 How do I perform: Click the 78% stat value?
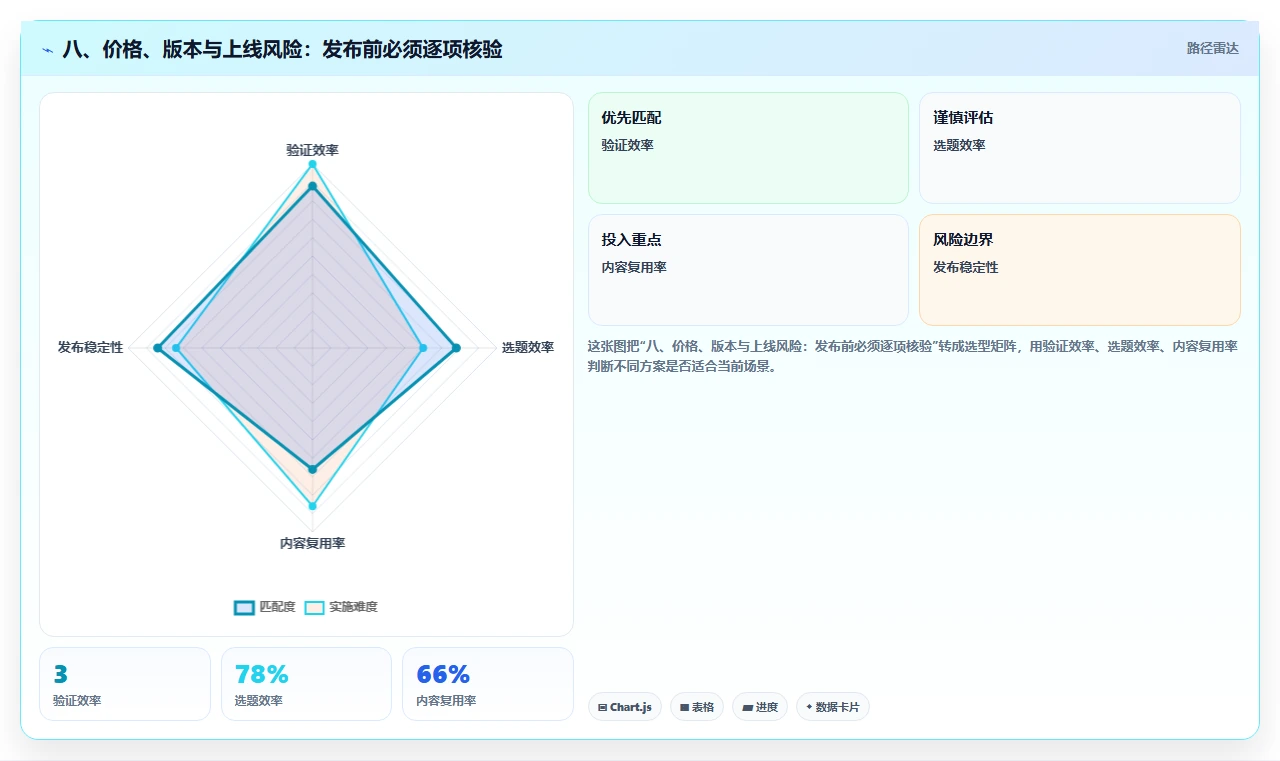[x=262, y=675]
